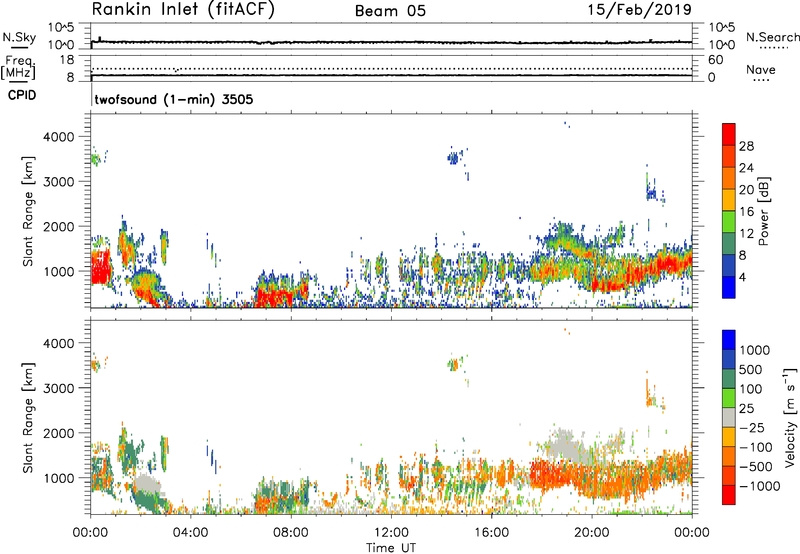The width and height of the screenshot is (800, 554).
Task: Click the red segment of the Power colorbar
Action: [x=729, y=134]
